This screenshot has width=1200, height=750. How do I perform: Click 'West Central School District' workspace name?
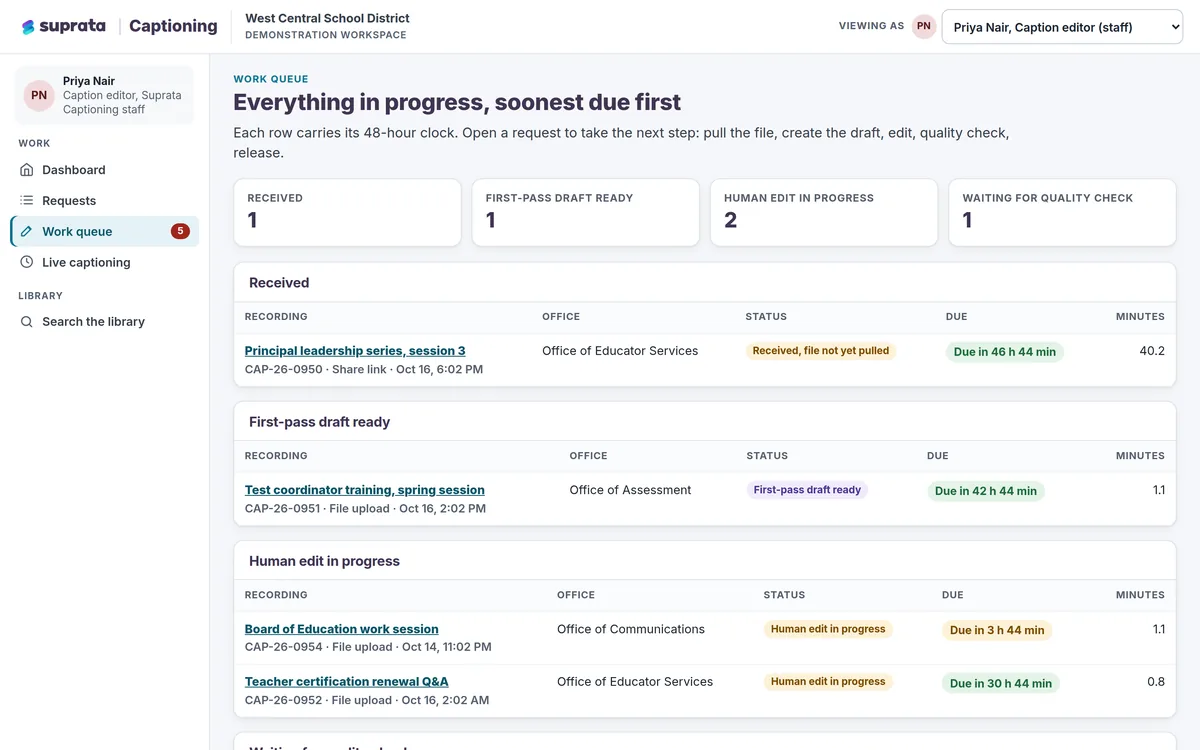coord(327,18)
